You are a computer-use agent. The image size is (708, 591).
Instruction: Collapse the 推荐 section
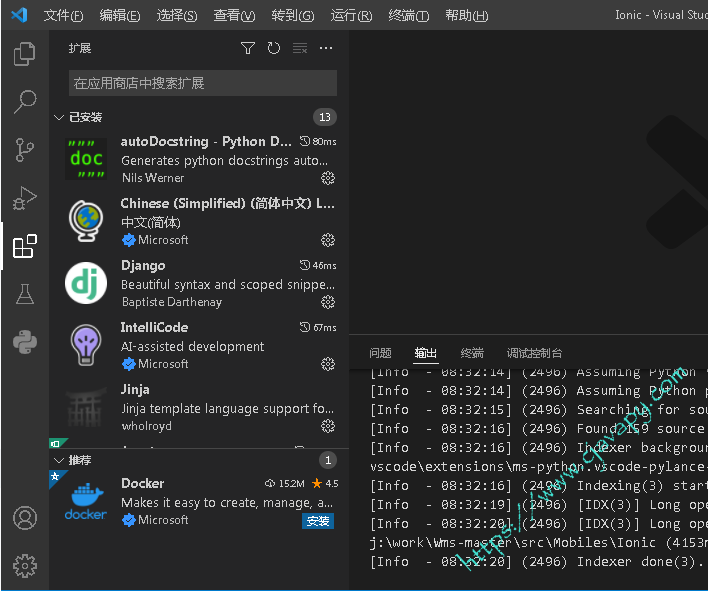(x=59, y=460)
